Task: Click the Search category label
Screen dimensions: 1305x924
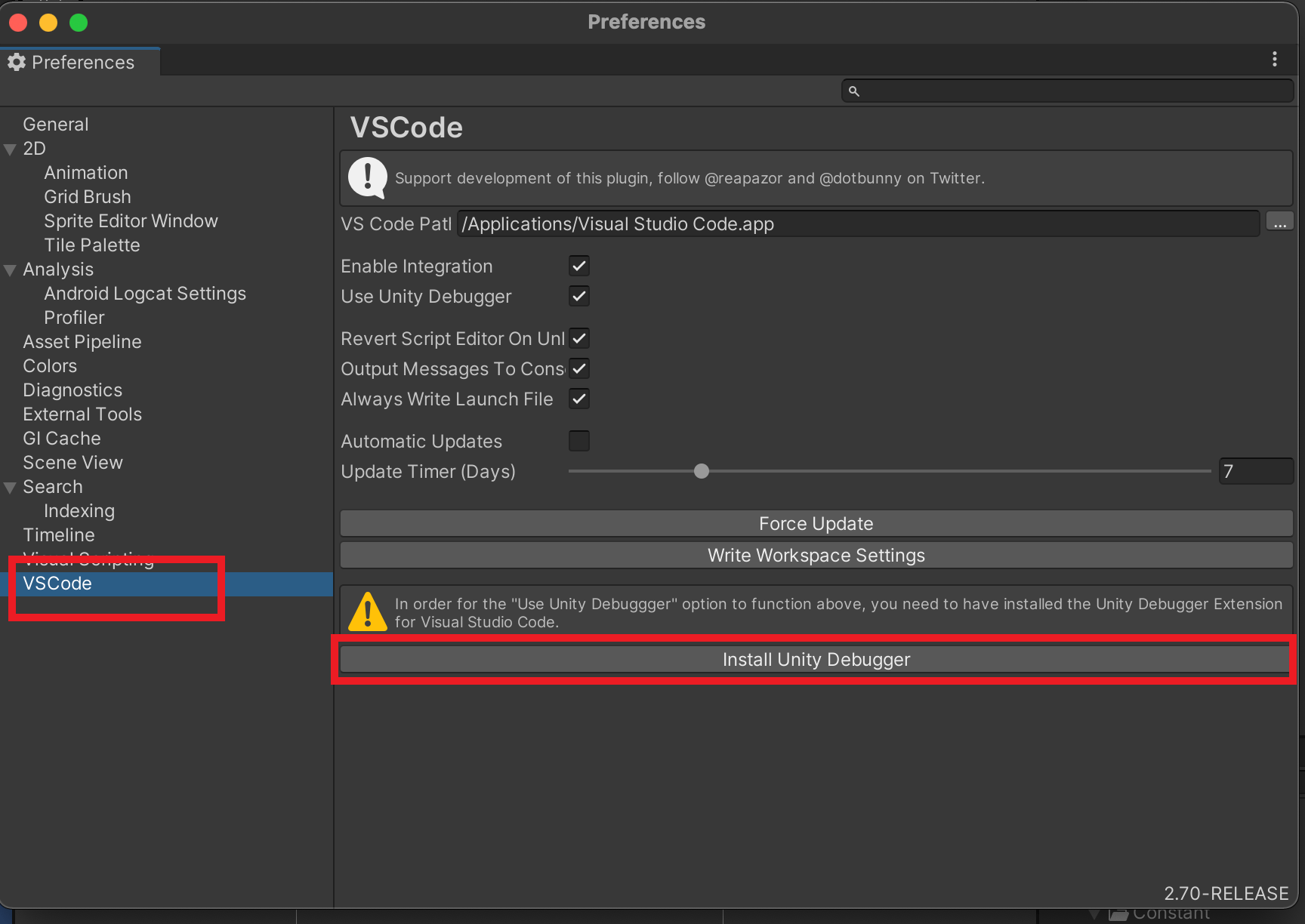Action: click(52, 486)
